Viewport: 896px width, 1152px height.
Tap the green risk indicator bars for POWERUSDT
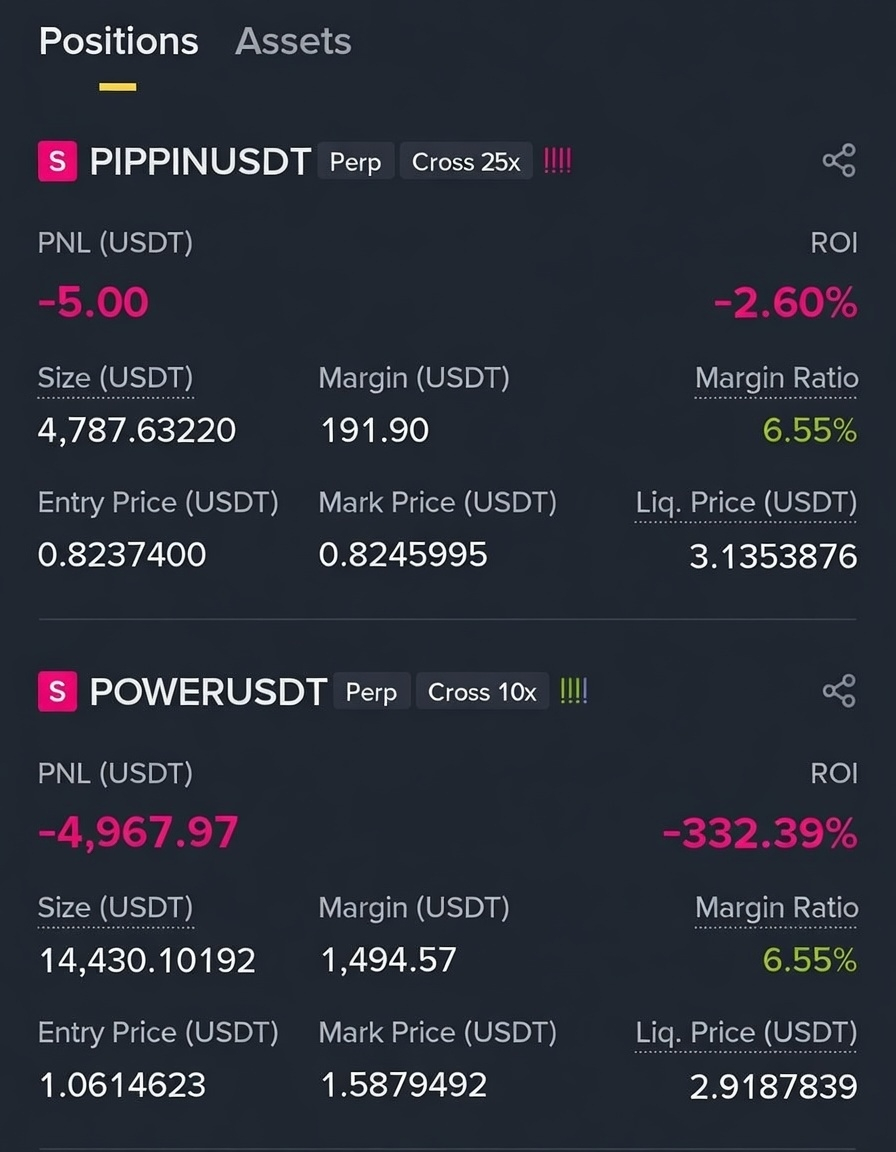coord(574,691)
